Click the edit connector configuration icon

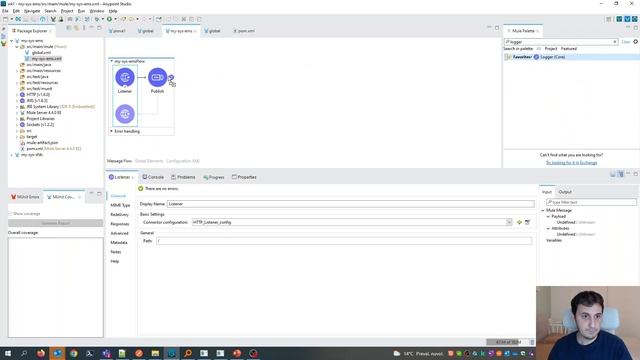(527, 222)
